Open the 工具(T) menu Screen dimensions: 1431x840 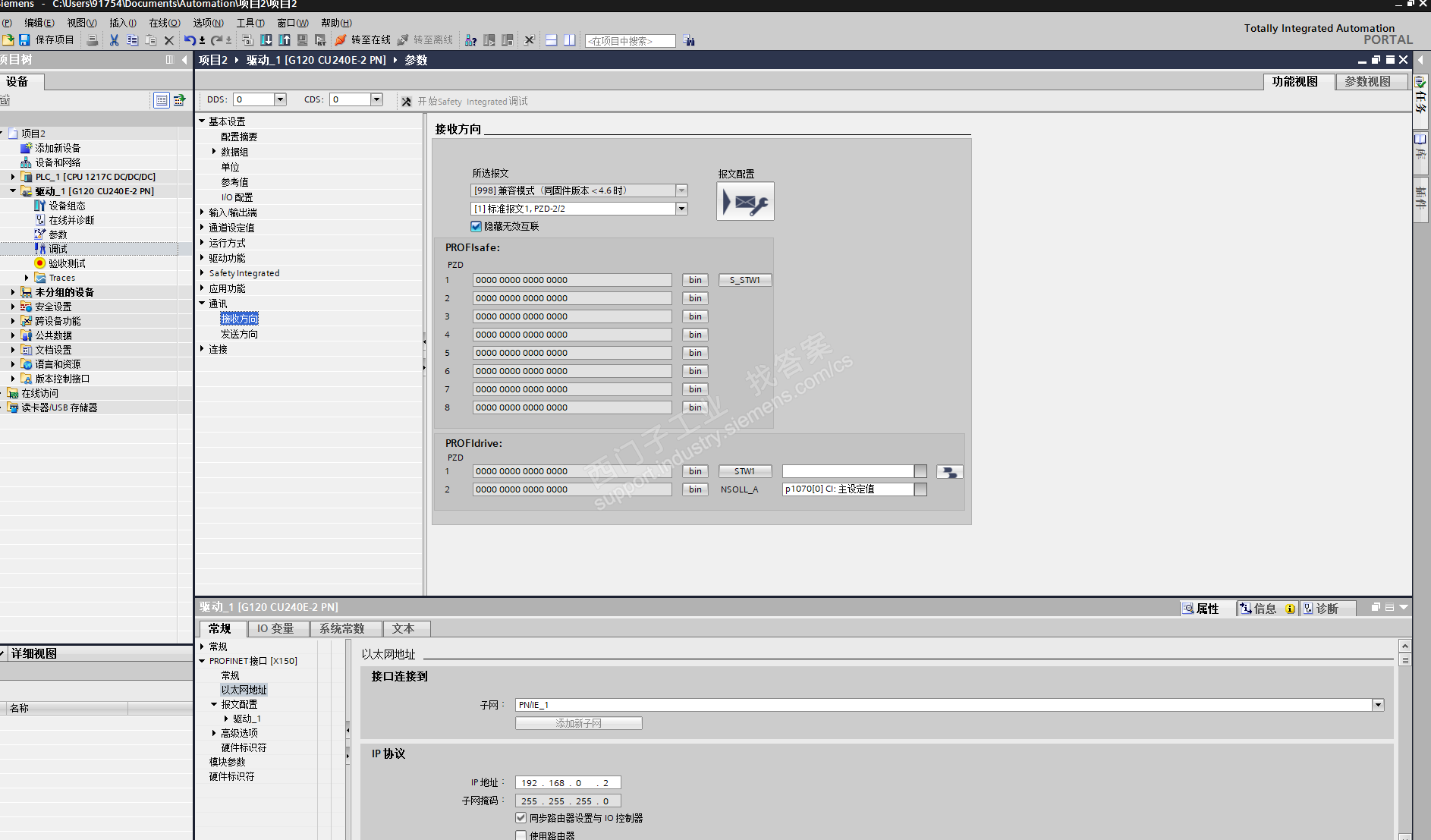click(x=250, y=23)
